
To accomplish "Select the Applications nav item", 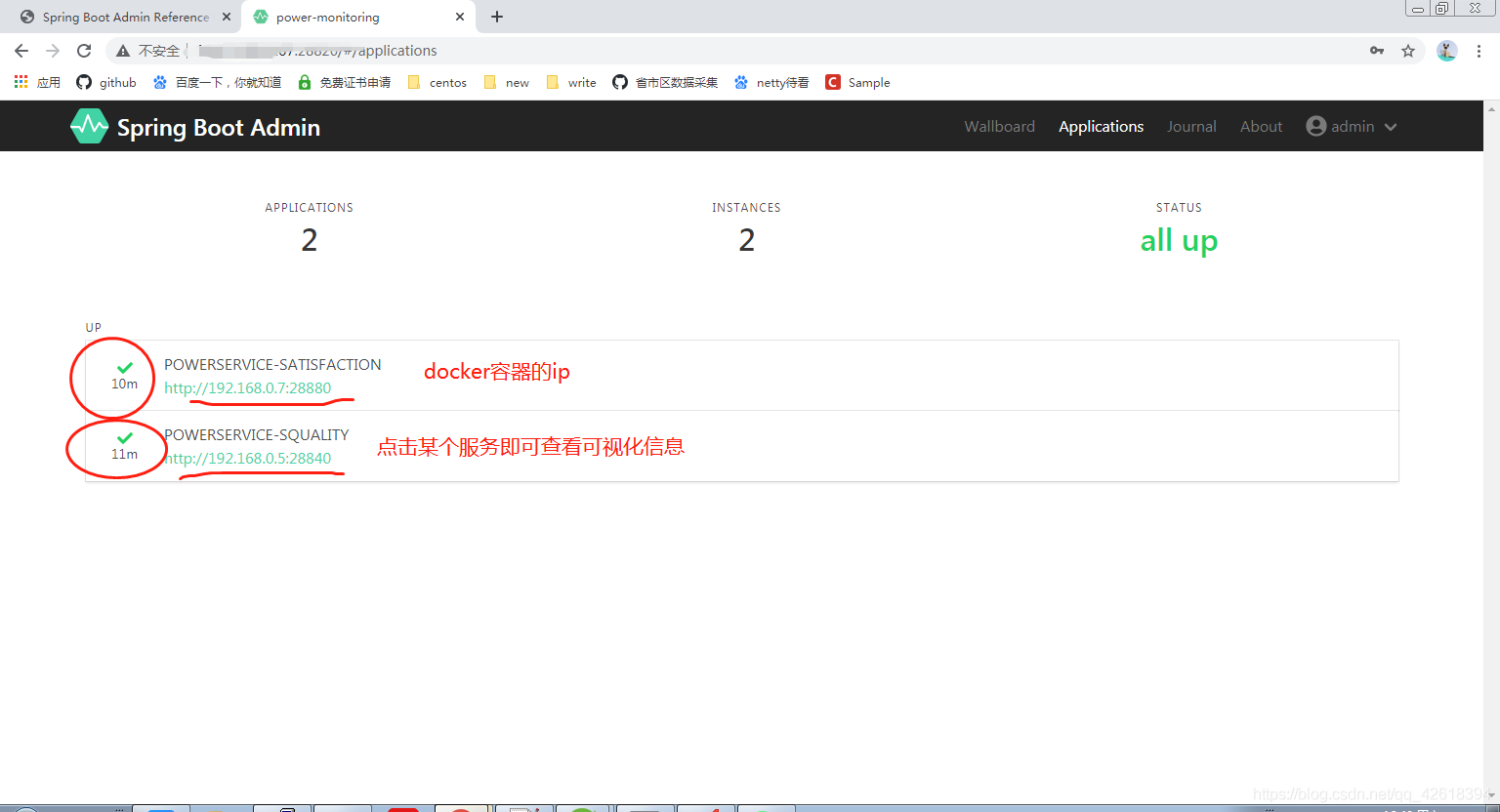I will (1101, 126).
